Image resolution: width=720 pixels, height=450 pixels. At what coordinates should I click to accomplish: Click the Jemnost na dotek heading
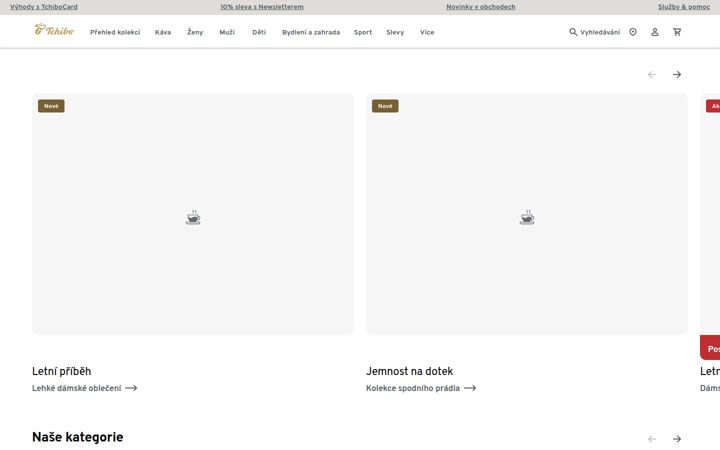410,371
